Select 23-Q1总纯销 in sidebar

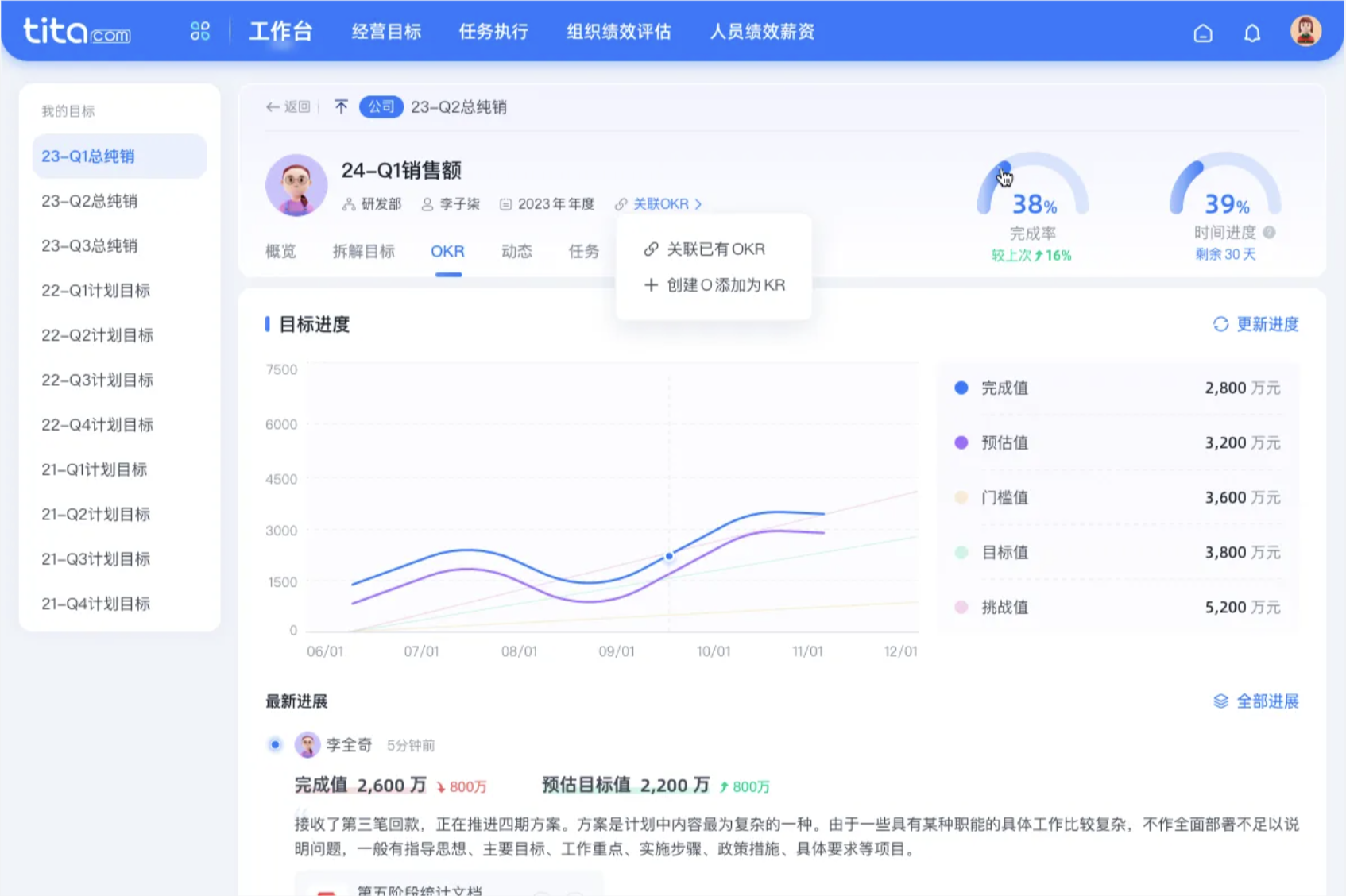pos(119,156)
